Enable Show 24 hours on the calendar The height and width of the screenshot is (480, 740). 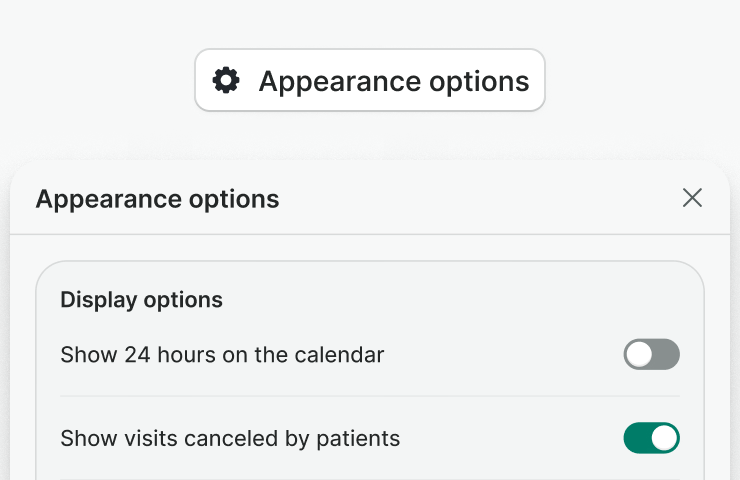click(x=651, y=354)
